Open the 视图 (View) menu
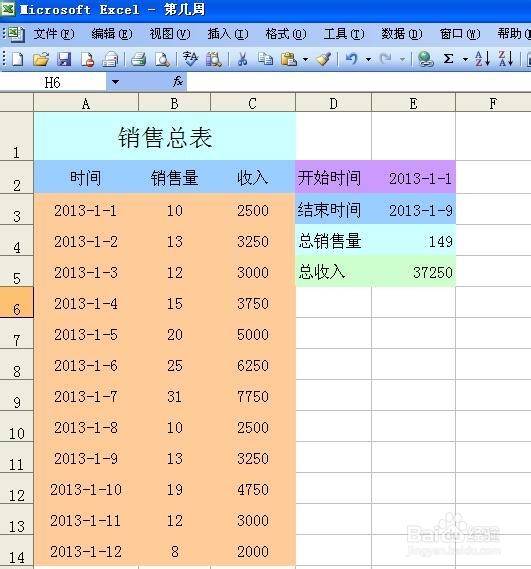531x569 pixels. pyautogui.click(x=170, y=34)
